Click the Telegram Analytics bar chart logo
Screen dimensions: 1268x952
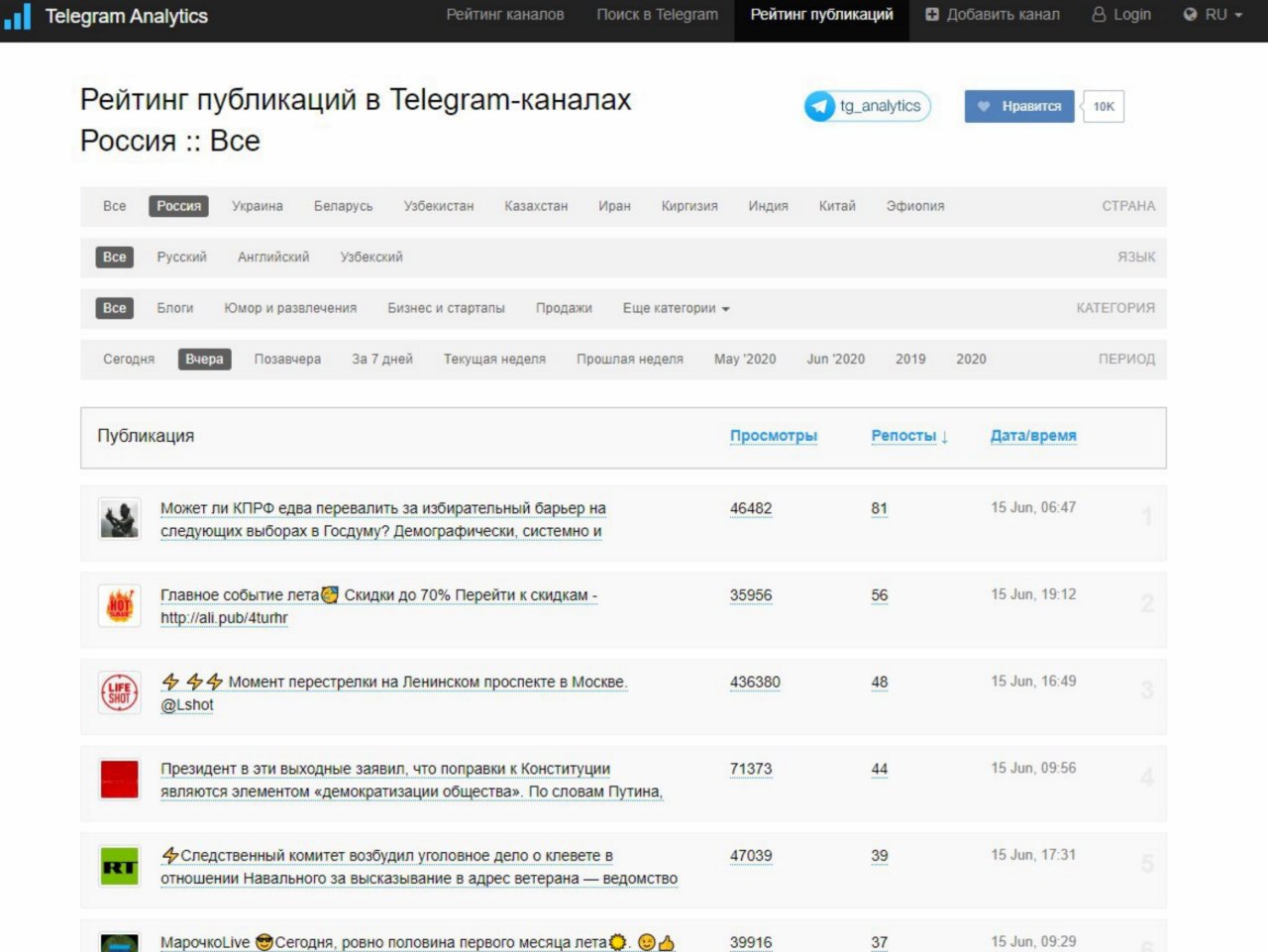click(x=18, y=16)
